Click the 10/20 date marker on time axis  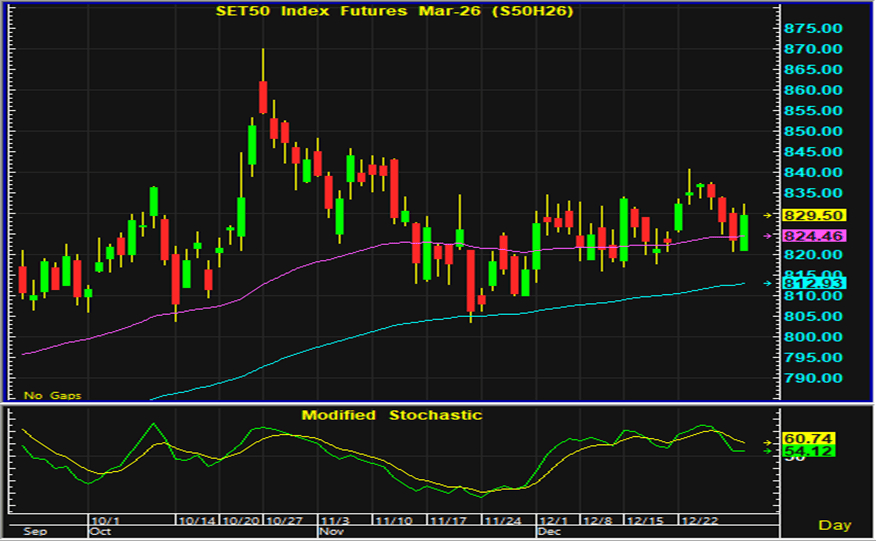(242, 521)
